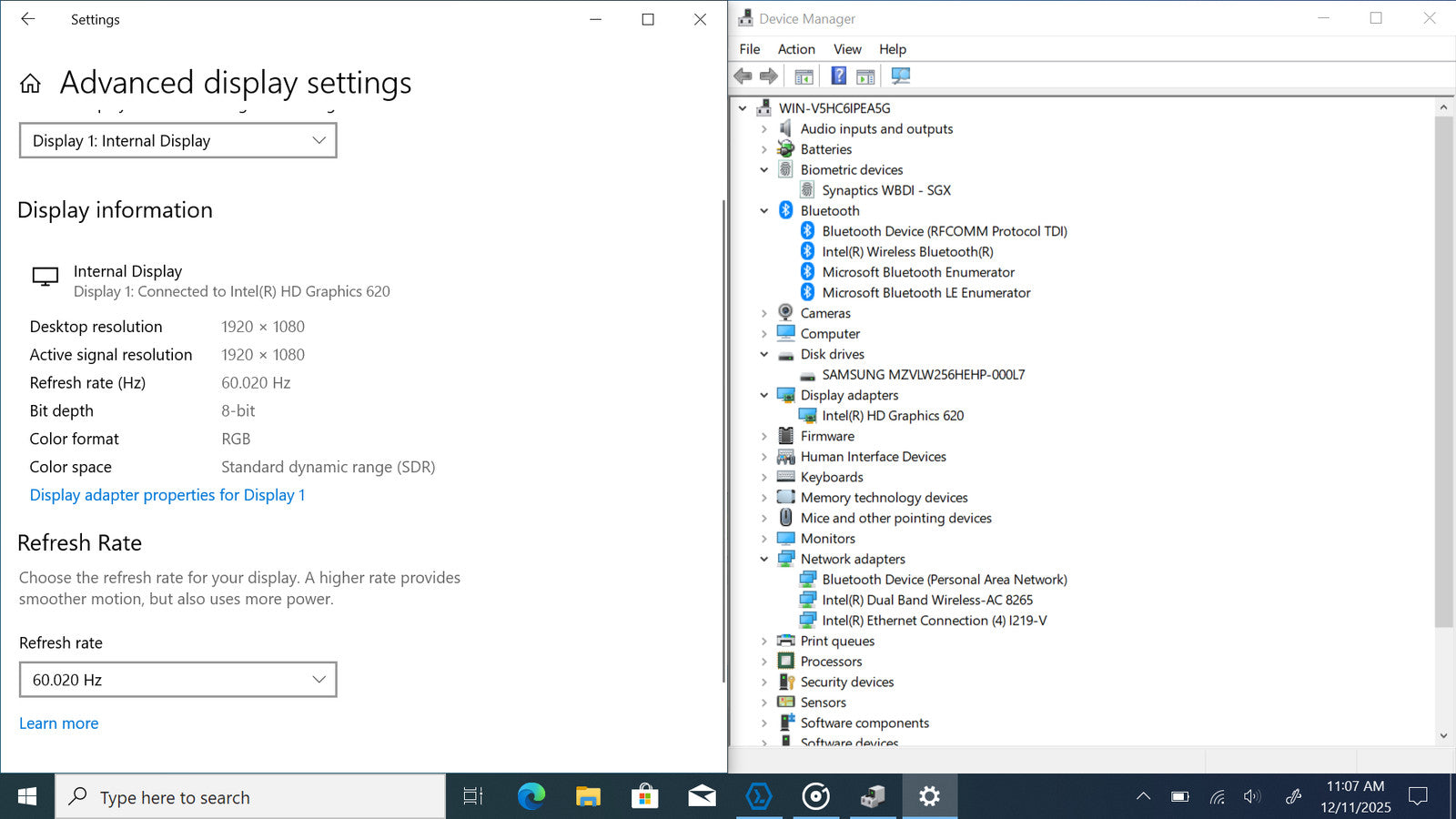Screen dimensions: 1456x819
Task: Click the Processors category icon
Action: point(785,662)
